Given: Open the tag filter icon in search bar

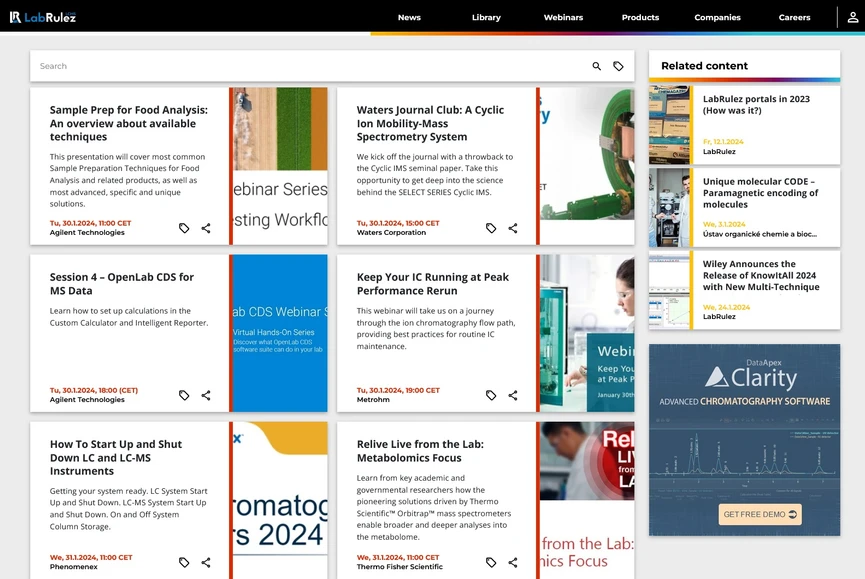Looking at the screenshot, I should click(x=618, y=66).
